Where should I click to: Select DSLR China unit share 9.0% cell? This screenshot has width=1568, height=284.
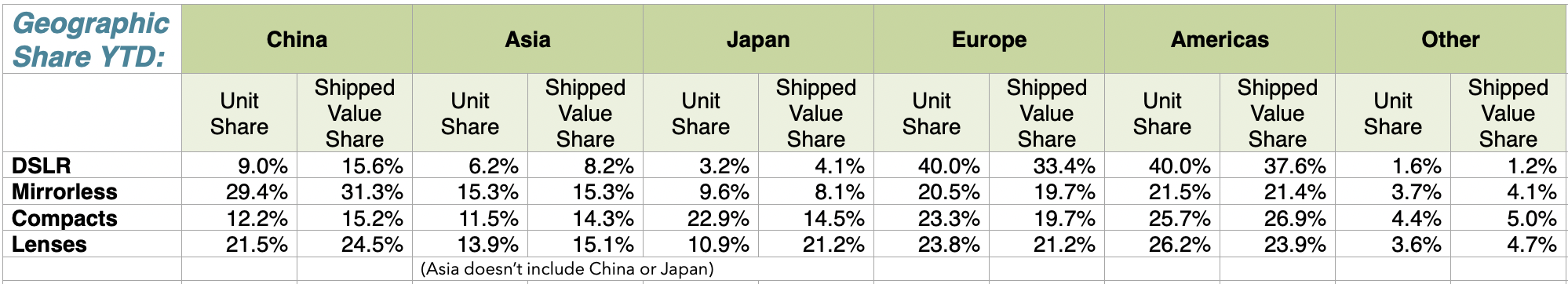239,166
